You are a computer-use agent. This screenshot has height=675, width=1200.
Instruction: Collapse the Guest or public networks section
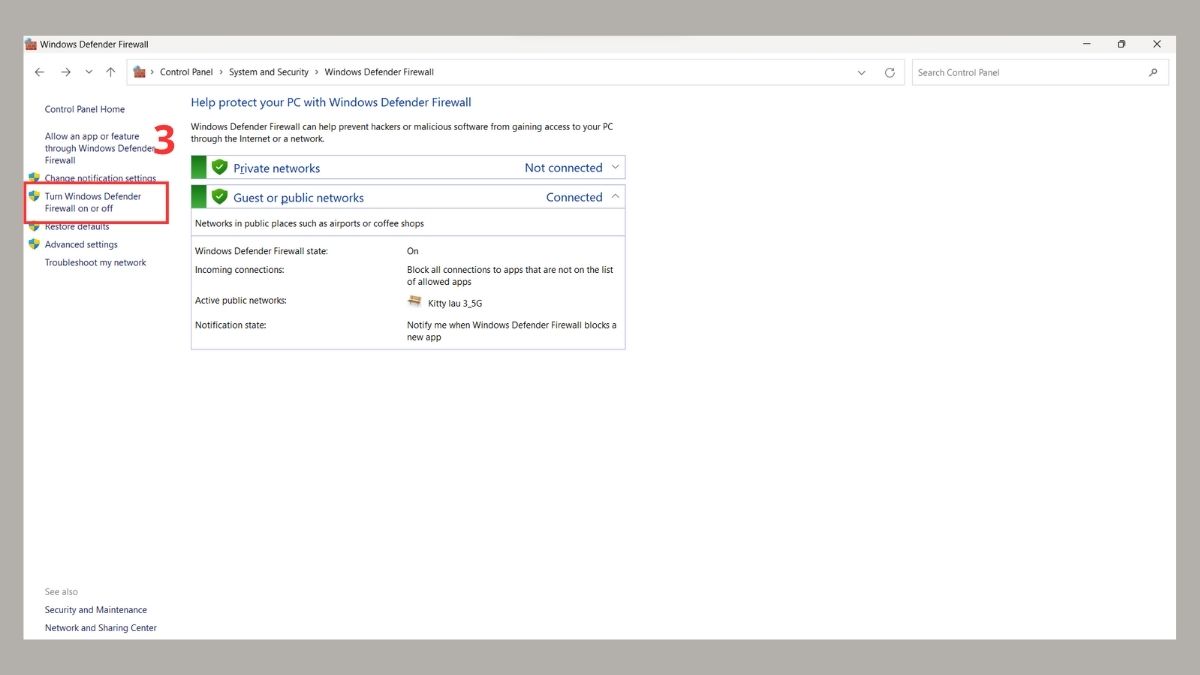[615, 197]
